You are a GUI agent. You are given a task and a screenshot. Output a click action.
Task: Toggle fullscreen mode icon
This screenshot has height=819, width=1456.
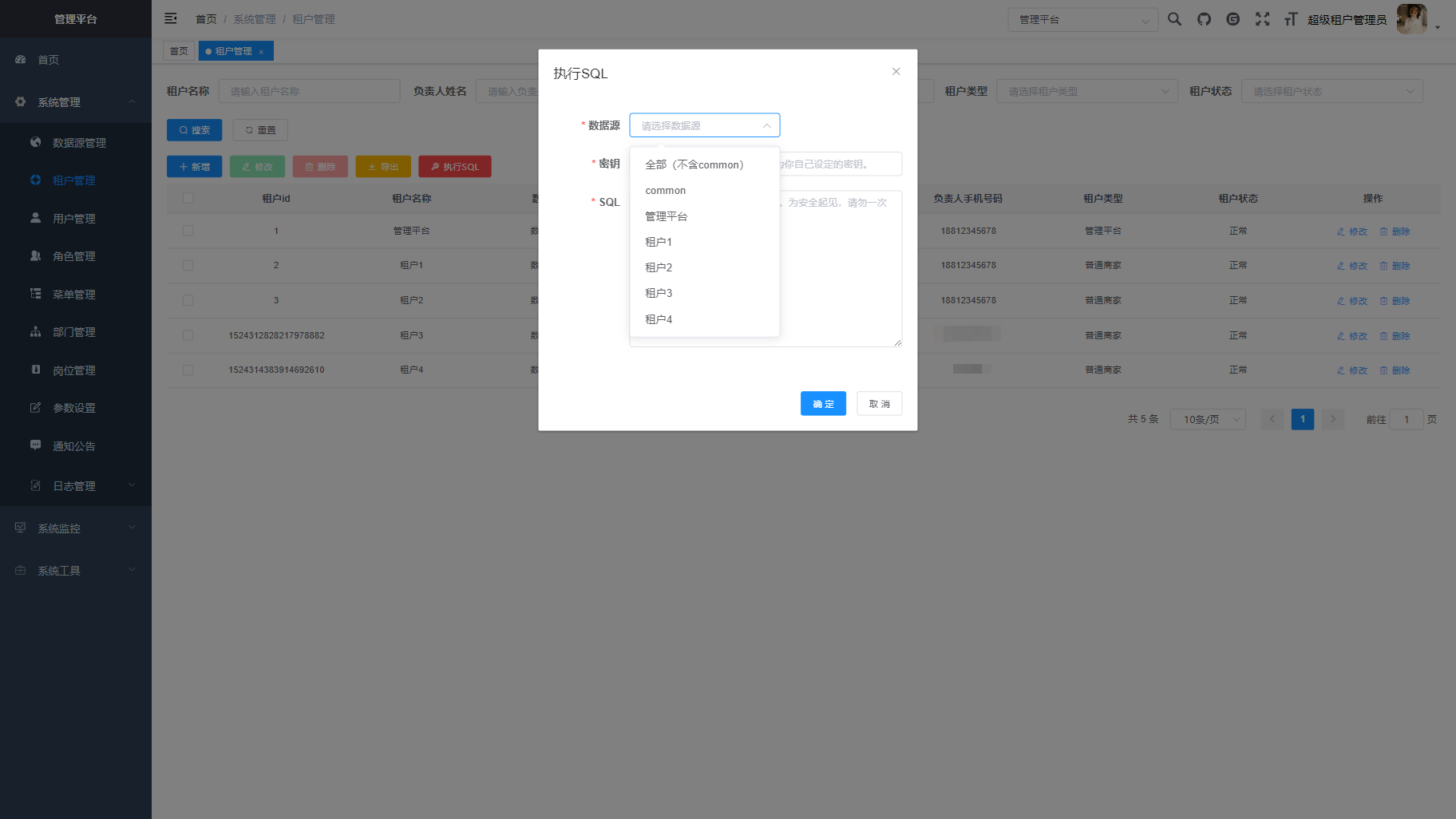1262,18
